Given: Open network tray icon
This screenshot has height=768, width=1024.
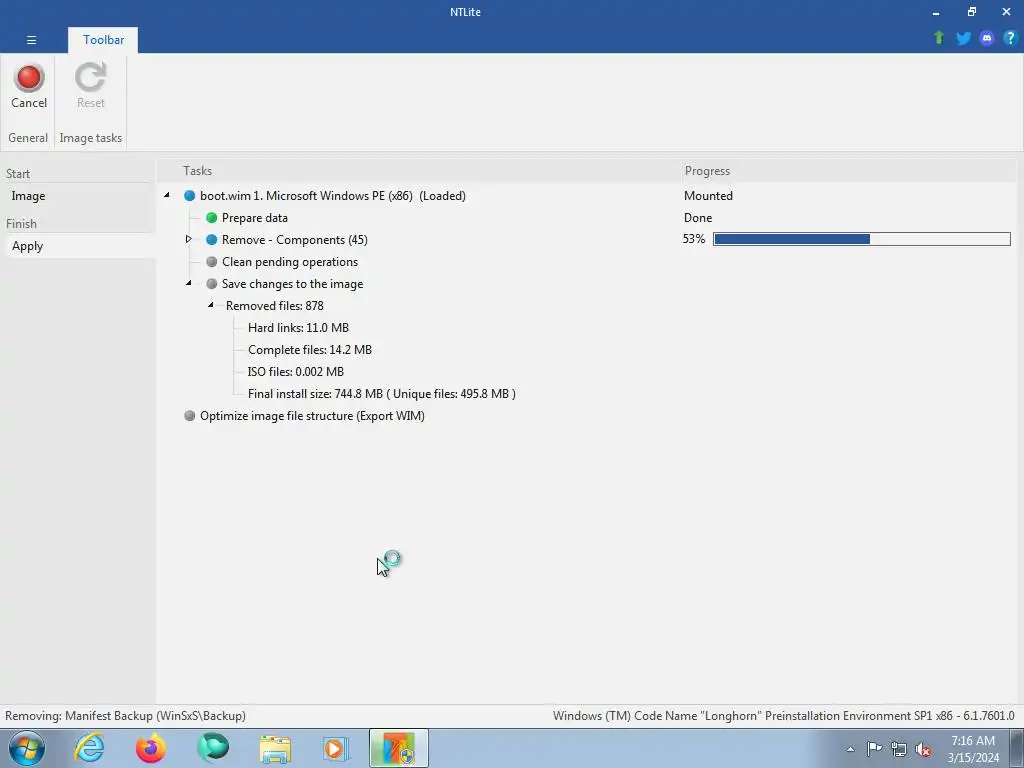Looking at the screenshot, I should (x=899, y=749).
